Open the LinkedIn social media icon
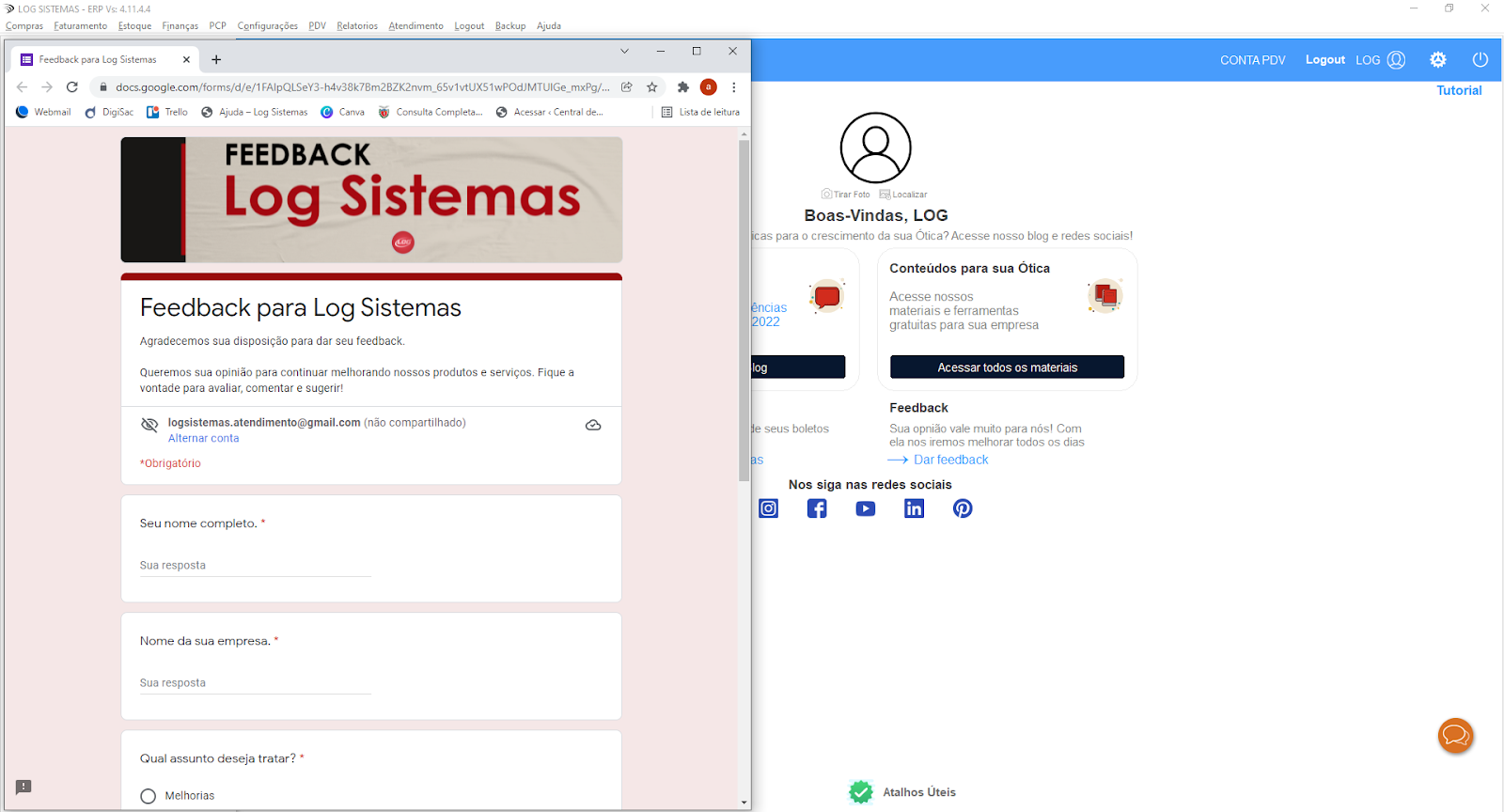 pos(915,508)
